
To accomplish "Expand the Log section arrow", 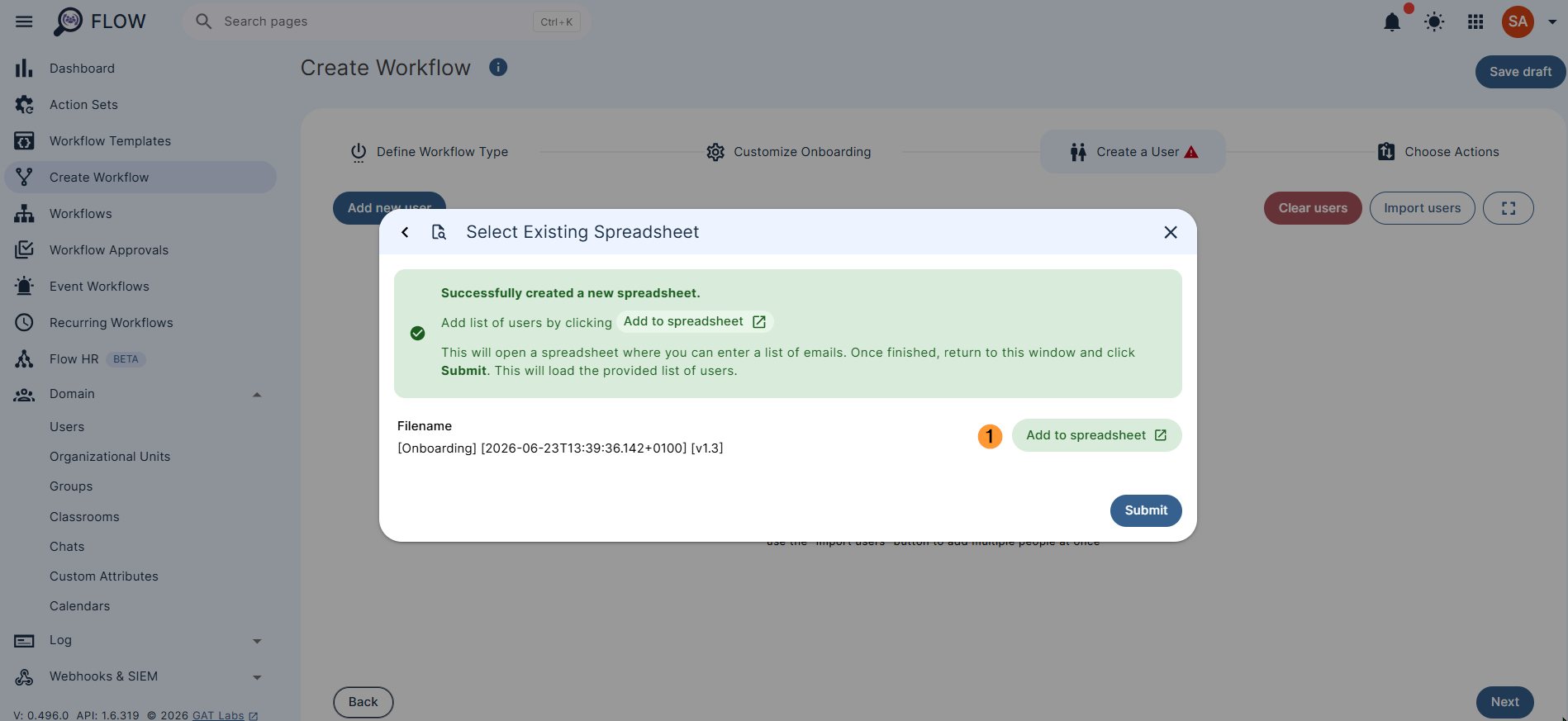I will (257, 641).
